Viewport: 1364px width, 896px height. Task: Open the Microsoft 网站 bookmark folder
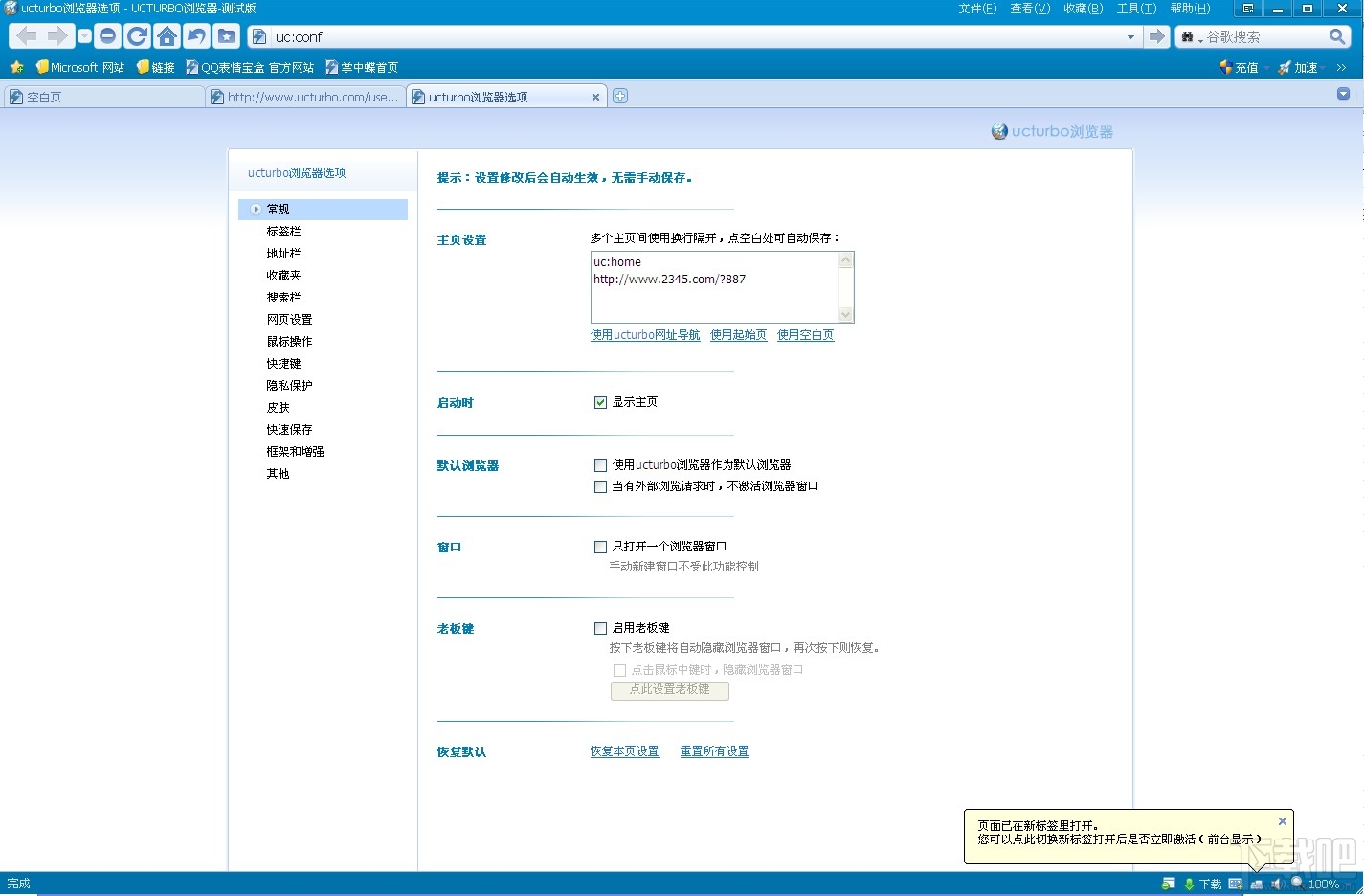click(x=80, y=67)
